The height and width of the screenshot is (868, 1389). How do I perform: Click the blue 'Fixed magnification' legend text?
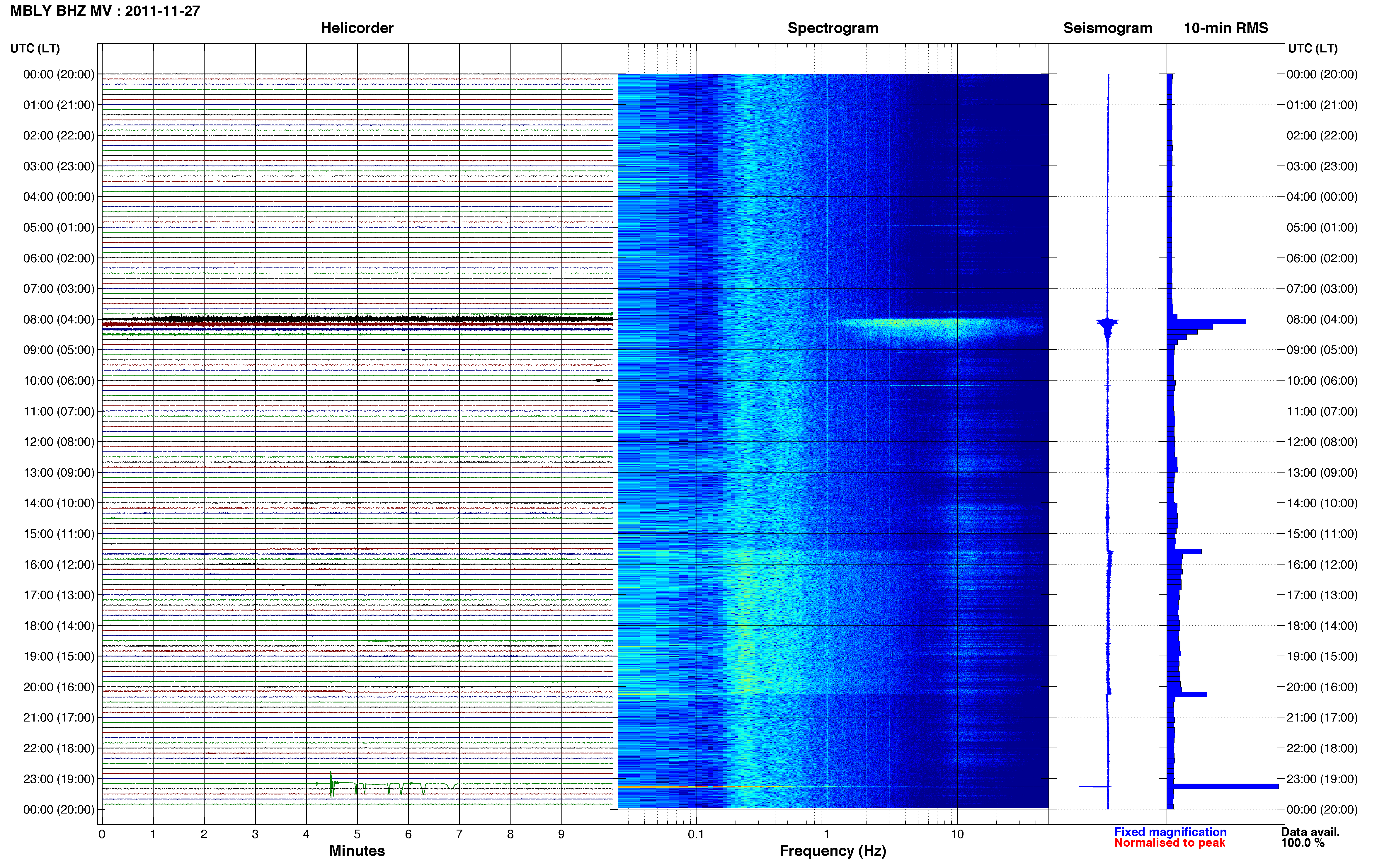point(1170,832)
